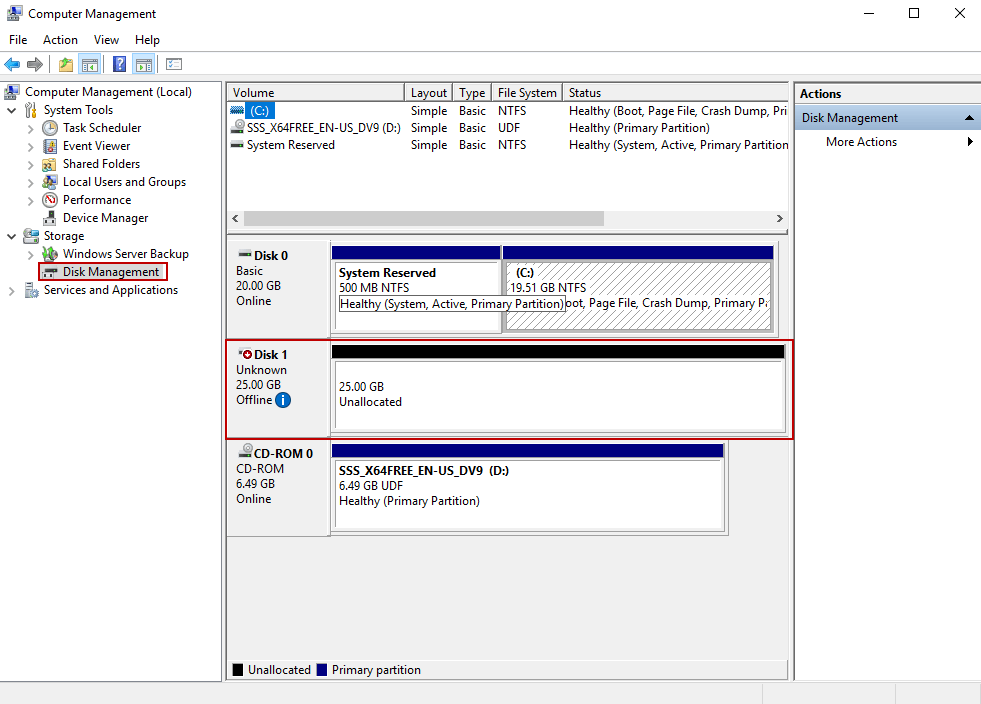This screenshot has height=704, width=981.
Task: Expand the More Actions submenu arrow
Action: 968,141
